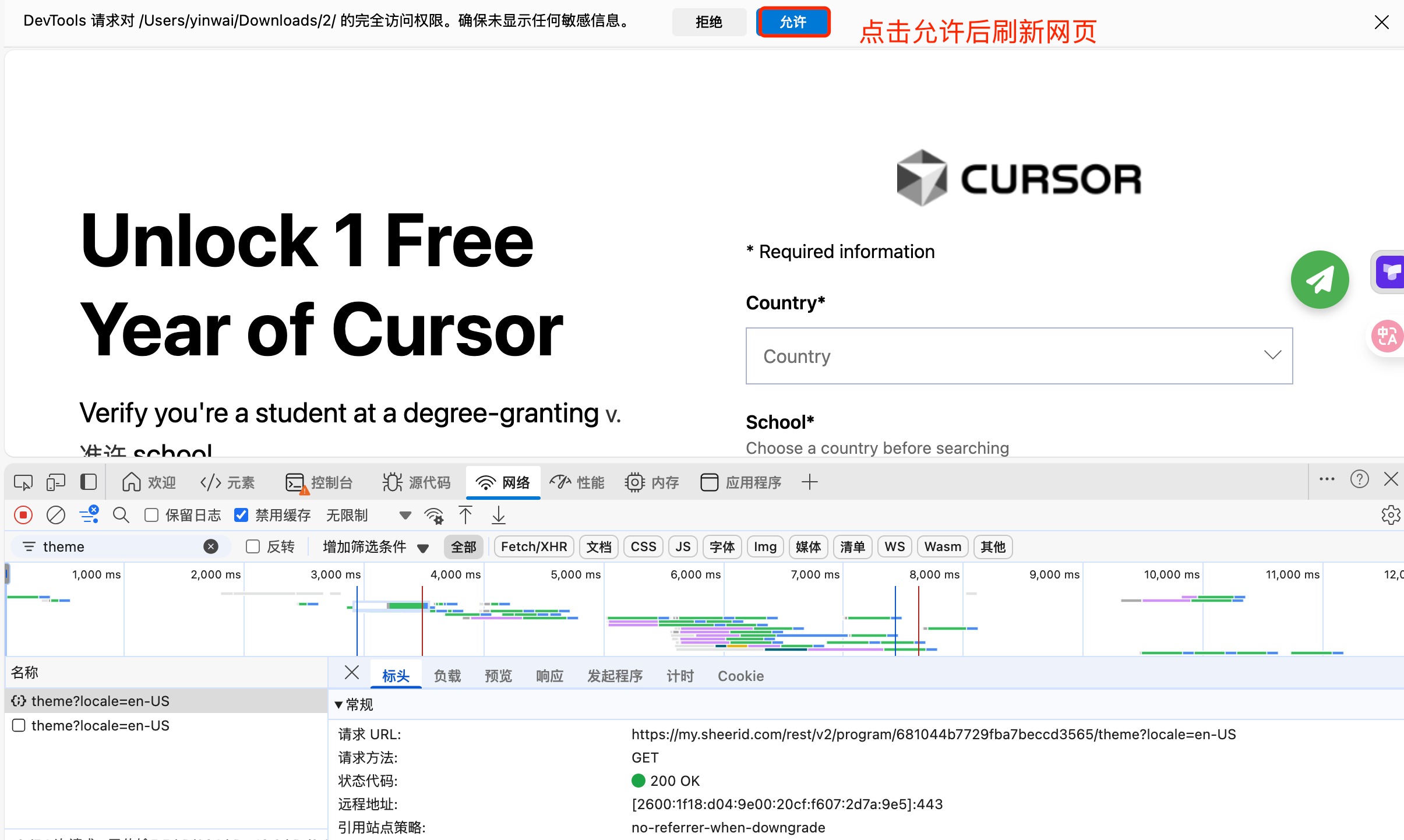Clear the network log with the clear icon
This screenshot has height=840, width=1404.
click(56, 515)
